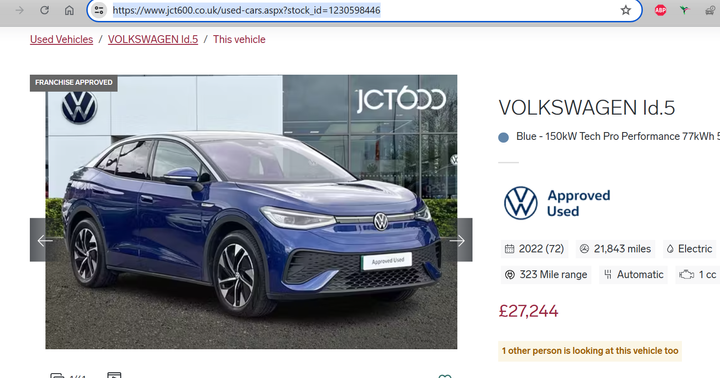Click the FRANCHISE APPROVED badge
This screenshot has height=378, width=720.
tap(73, 83)
